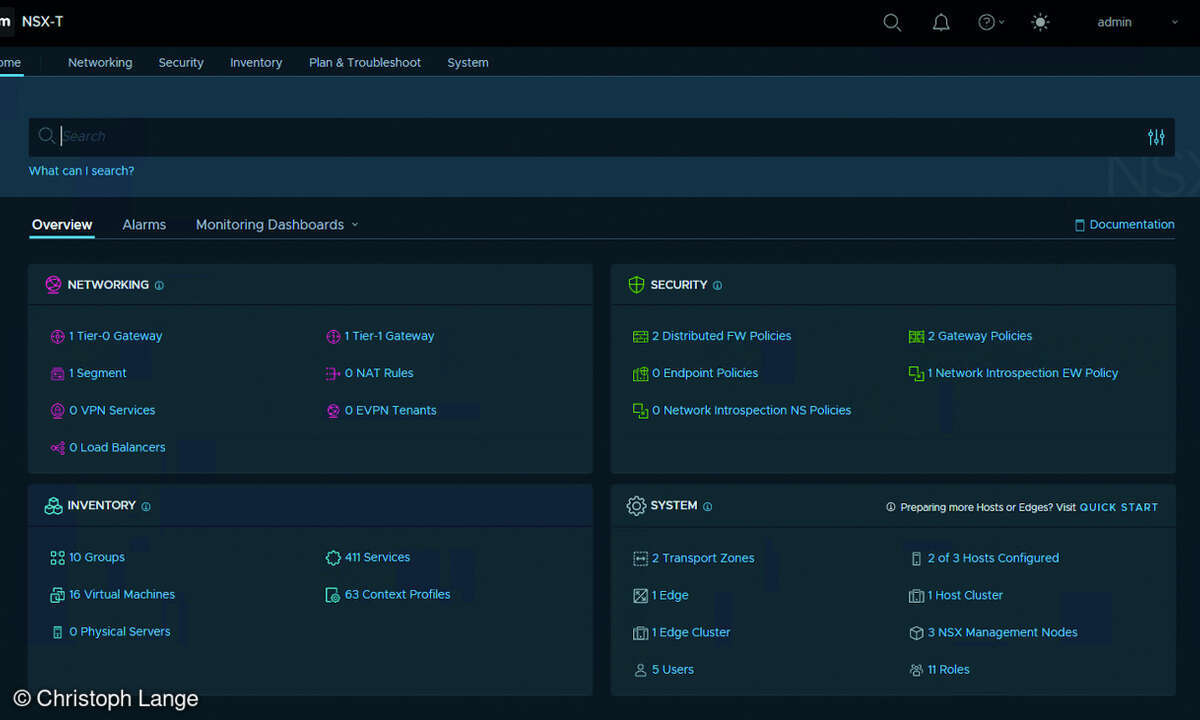The width and height of the screenshot is (1200, 720).
Task: Click the VPN Services icon
Action: click(57, 411)
